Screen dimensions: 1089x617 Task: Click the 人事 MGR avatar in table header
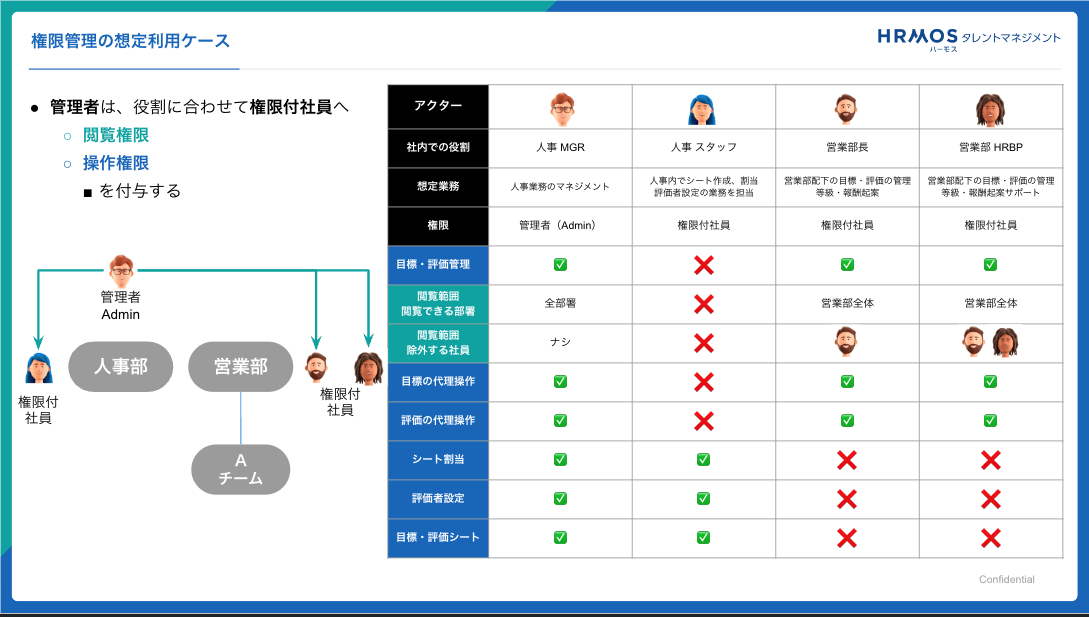(x=560, y=107)
